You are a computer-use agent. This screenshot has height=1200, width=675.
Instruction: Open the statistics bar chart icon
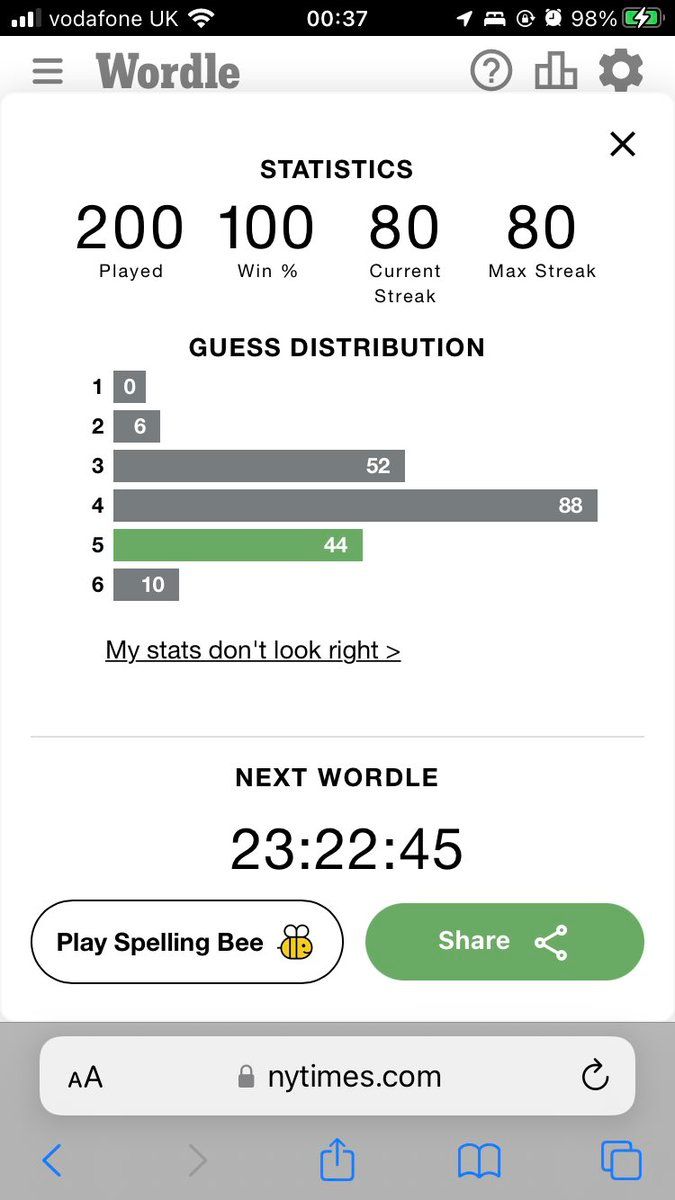click(x=556, y=71)
